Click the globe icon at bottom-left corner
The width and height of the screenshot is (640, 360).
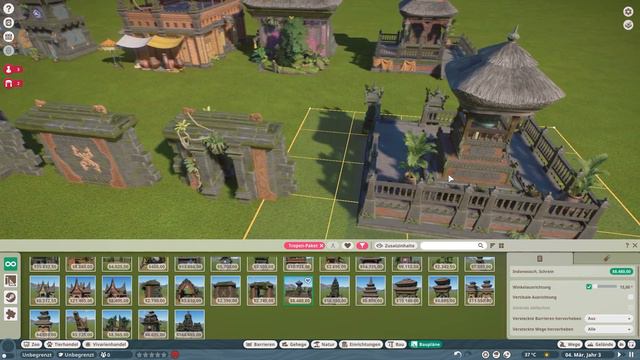coord(8,347)
